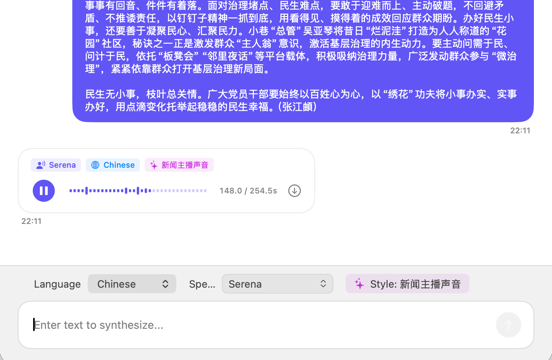Click the sparkle icon in Style button
The height and width of the screenshot is (360, 552).
pos(359,284)
